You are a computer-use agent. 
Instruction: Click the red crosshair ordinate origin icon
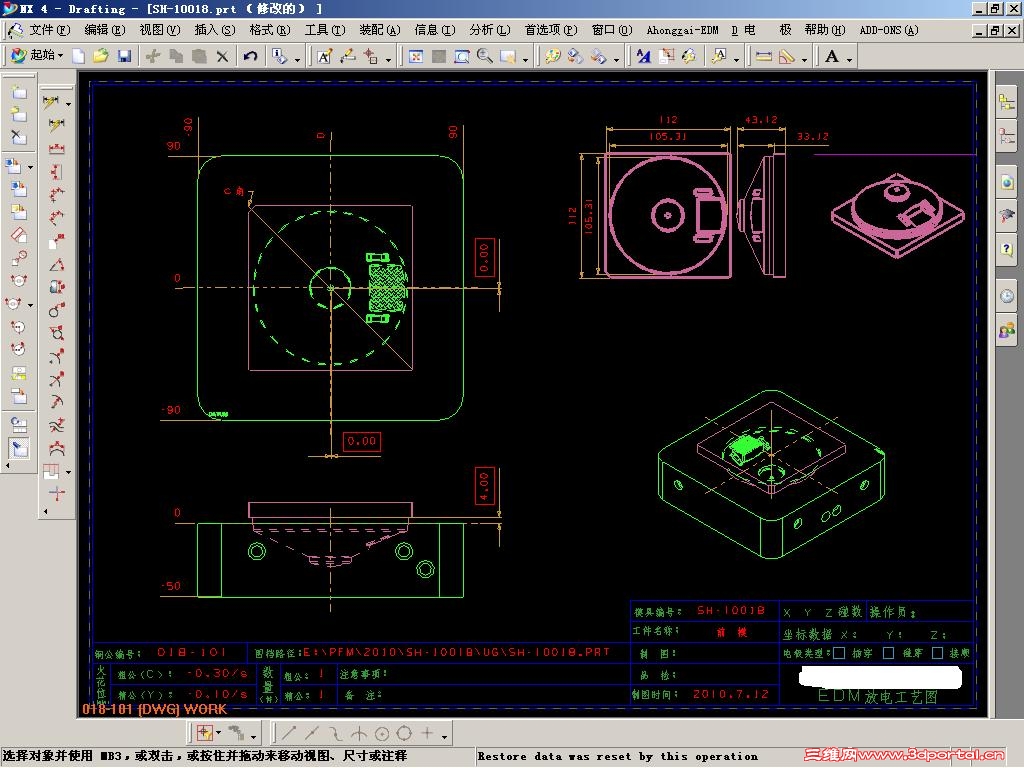point(57,494)
